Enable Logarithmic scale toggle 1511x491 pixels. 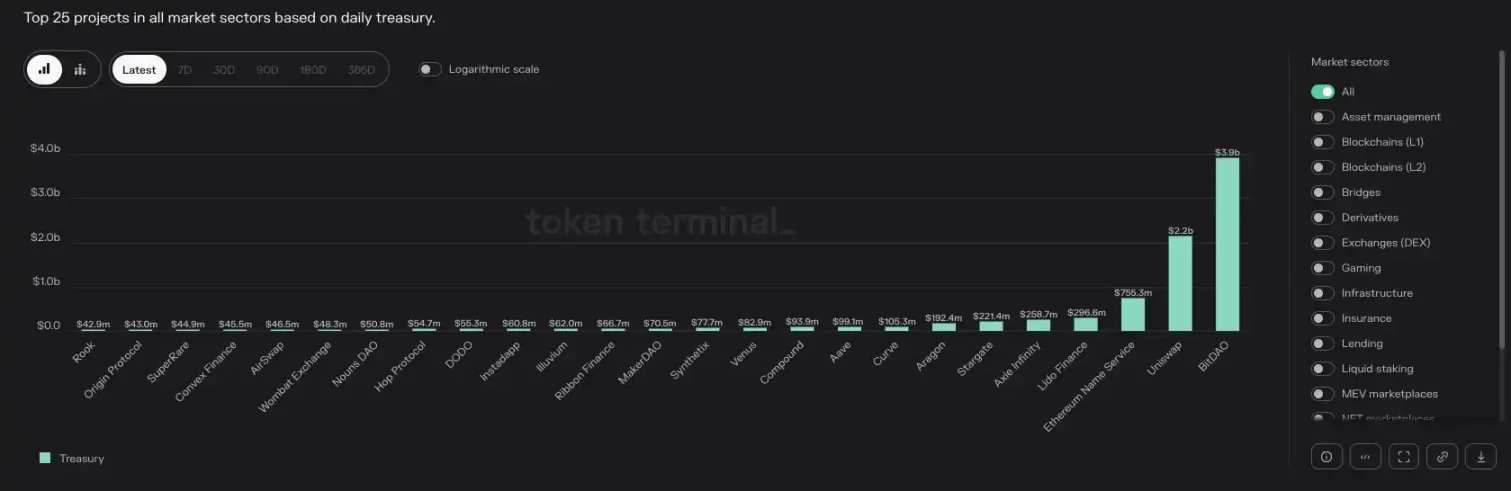[x=430, y=69]
